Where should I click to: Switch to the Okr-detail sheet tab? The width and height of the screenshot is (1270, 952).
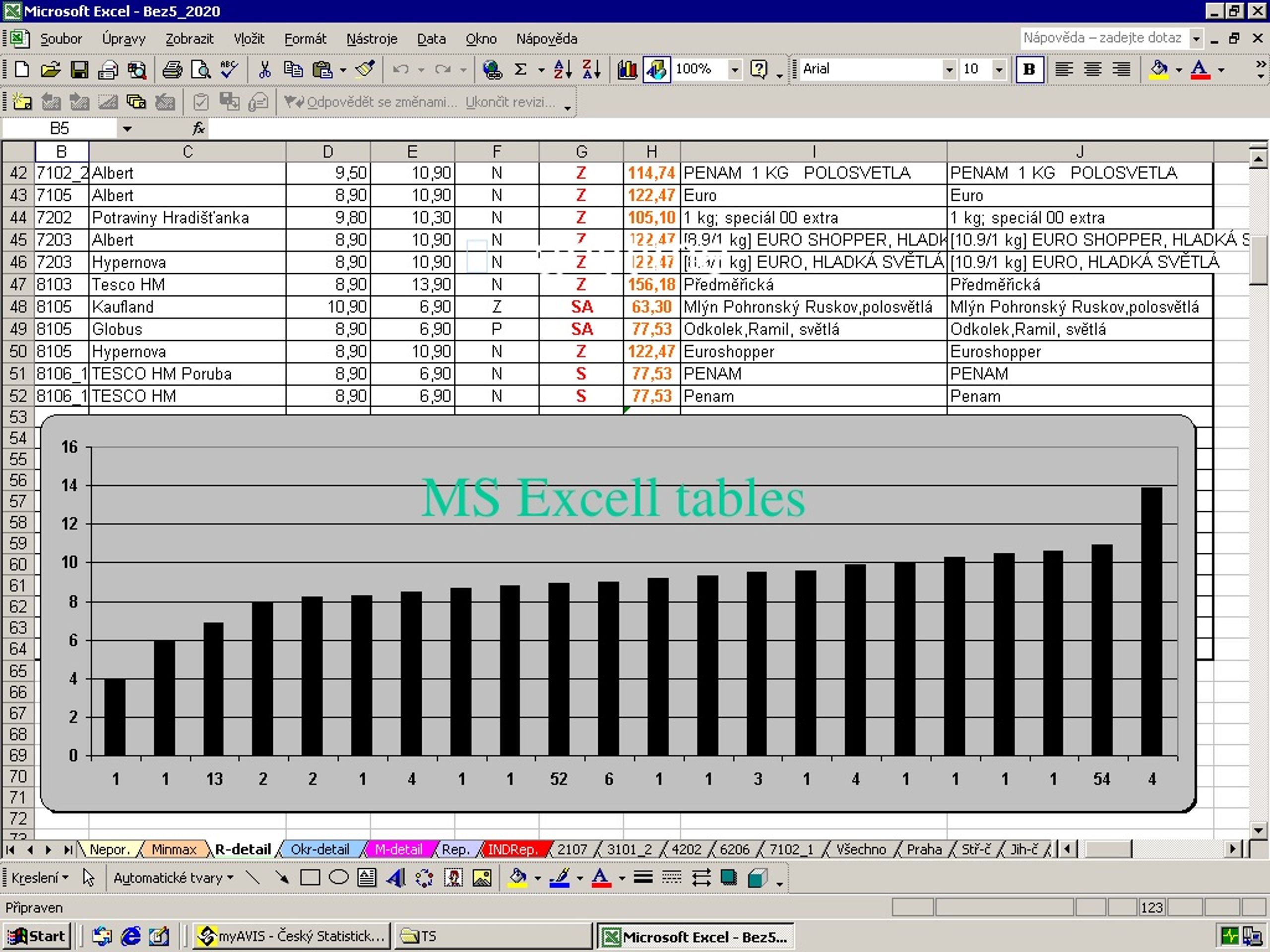pos(320,849)
